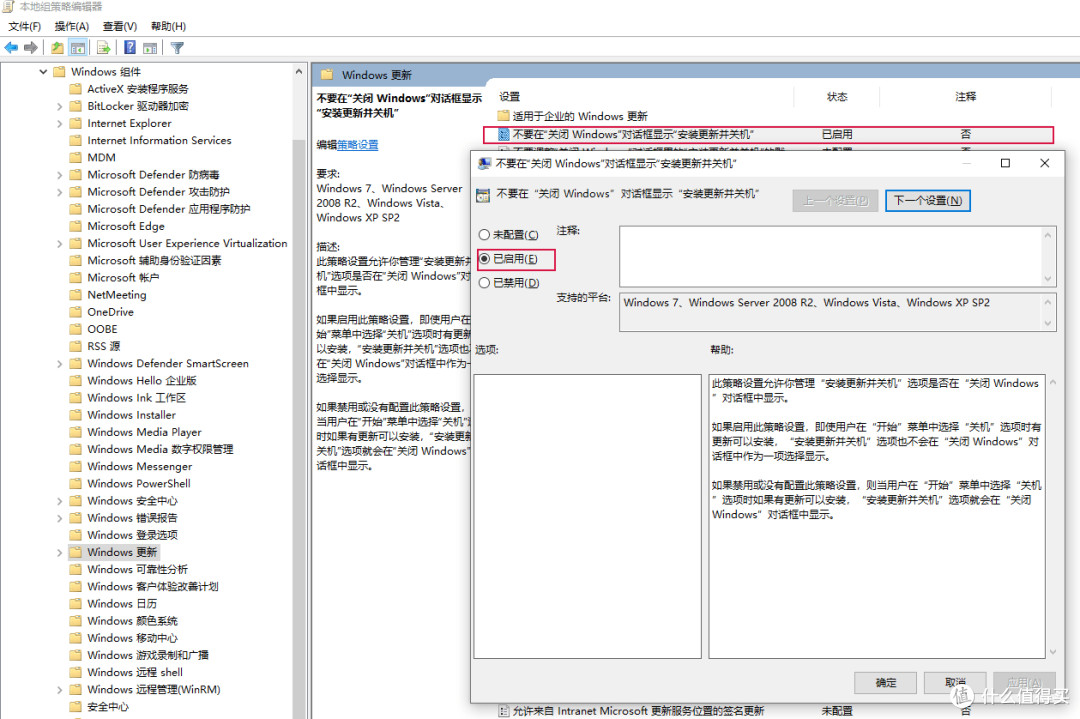The width and height of the screenshot is (1080, 719).
Task: Click the policy setting icon in dialog header
Action: [x=483, y=195]
